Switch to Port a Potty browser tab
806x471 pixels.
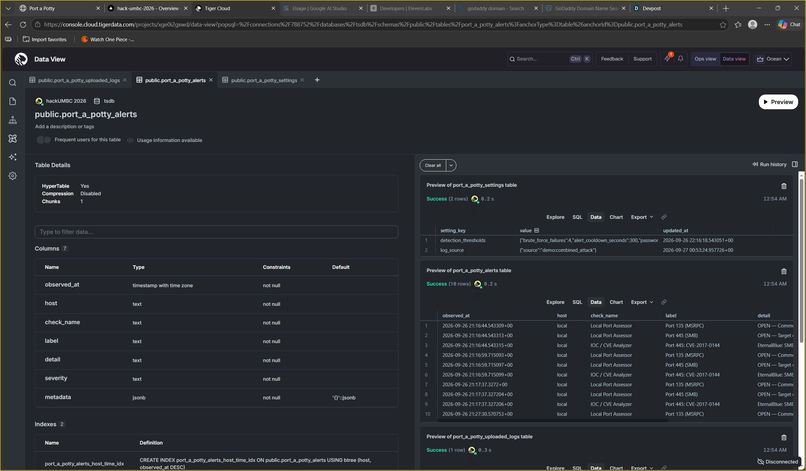[57, 8]
